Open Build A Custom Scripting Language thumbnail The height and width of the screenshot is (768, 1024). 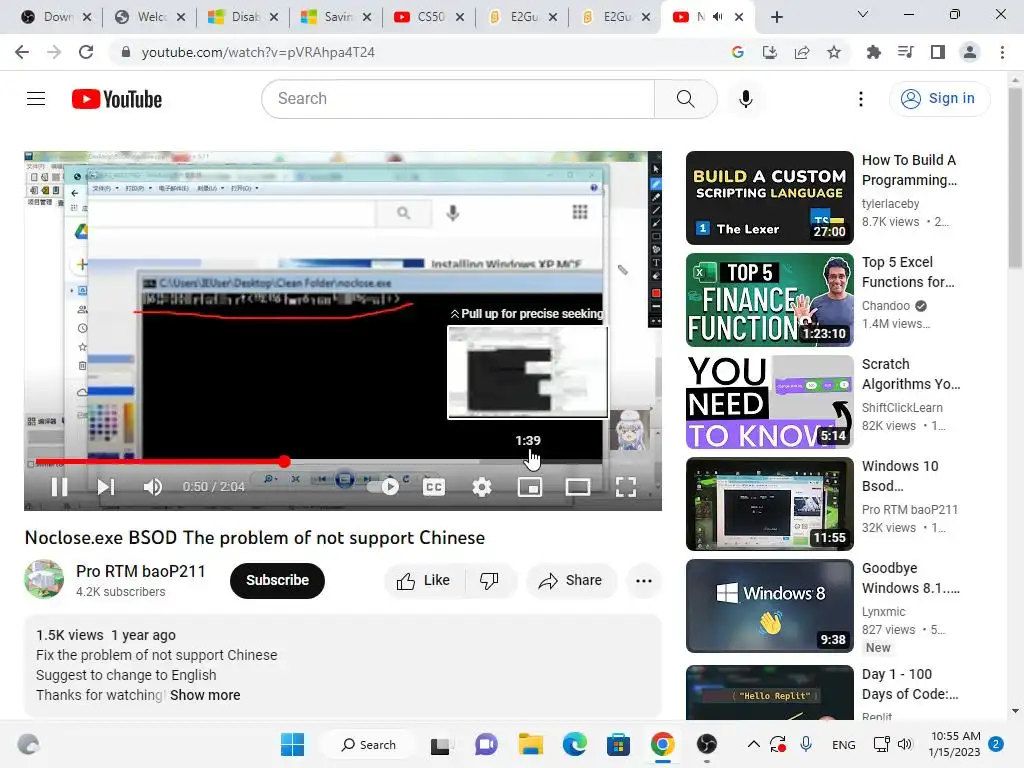point(769,198)
